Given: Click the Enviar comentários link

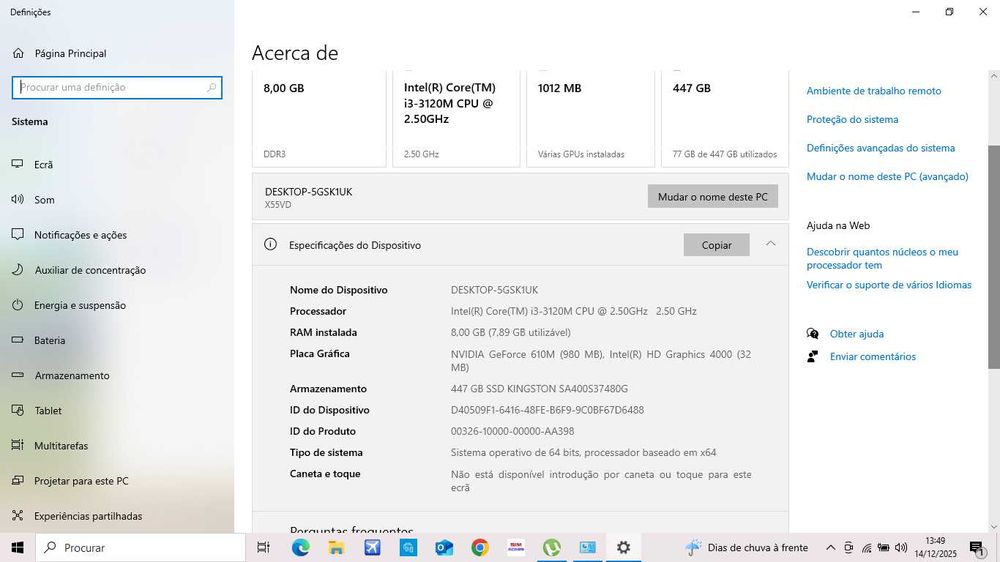Looking at the screenshot, I should click(872, 357).
